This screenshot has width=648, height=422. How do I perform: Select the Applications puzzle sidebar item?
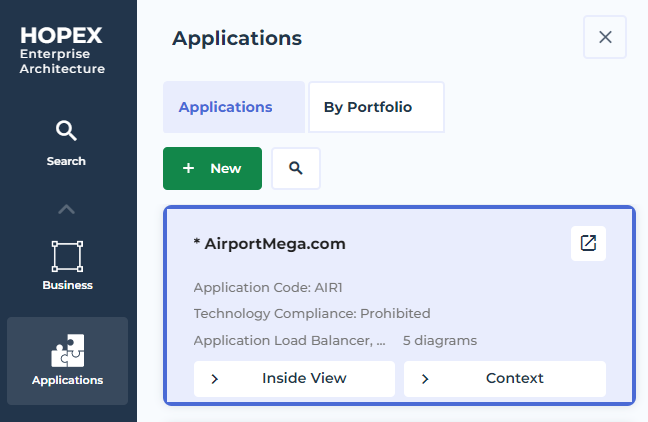click(67, 360)
